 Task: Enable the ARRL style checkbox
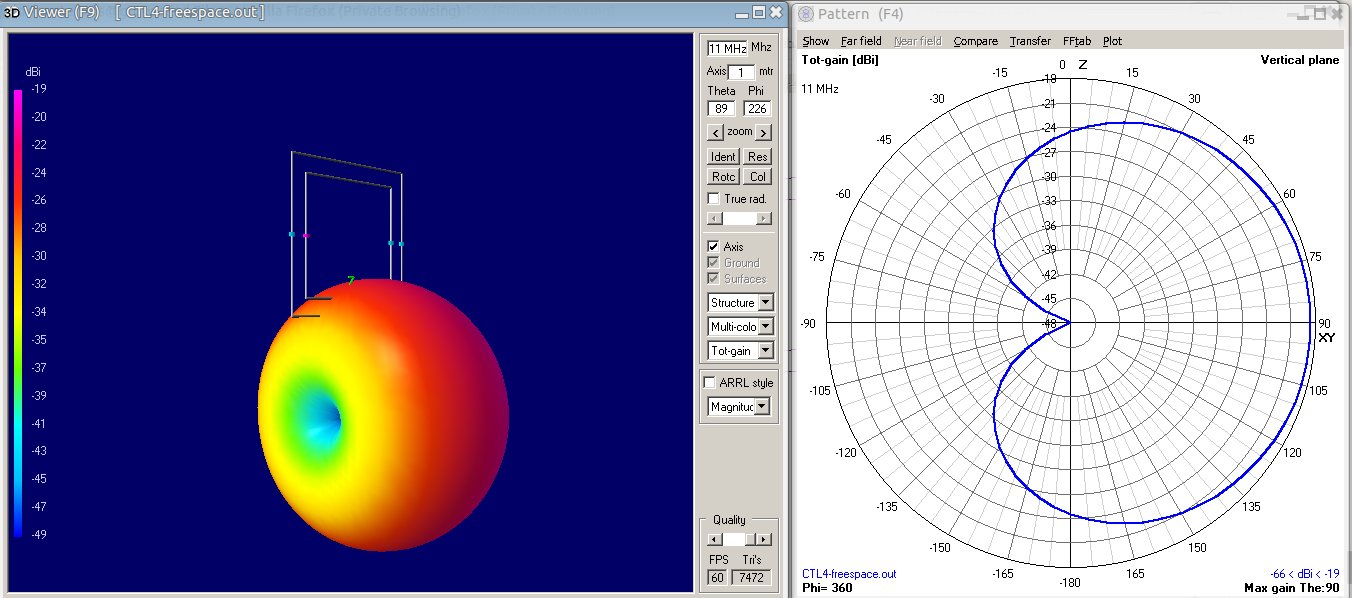click(712, 381)
